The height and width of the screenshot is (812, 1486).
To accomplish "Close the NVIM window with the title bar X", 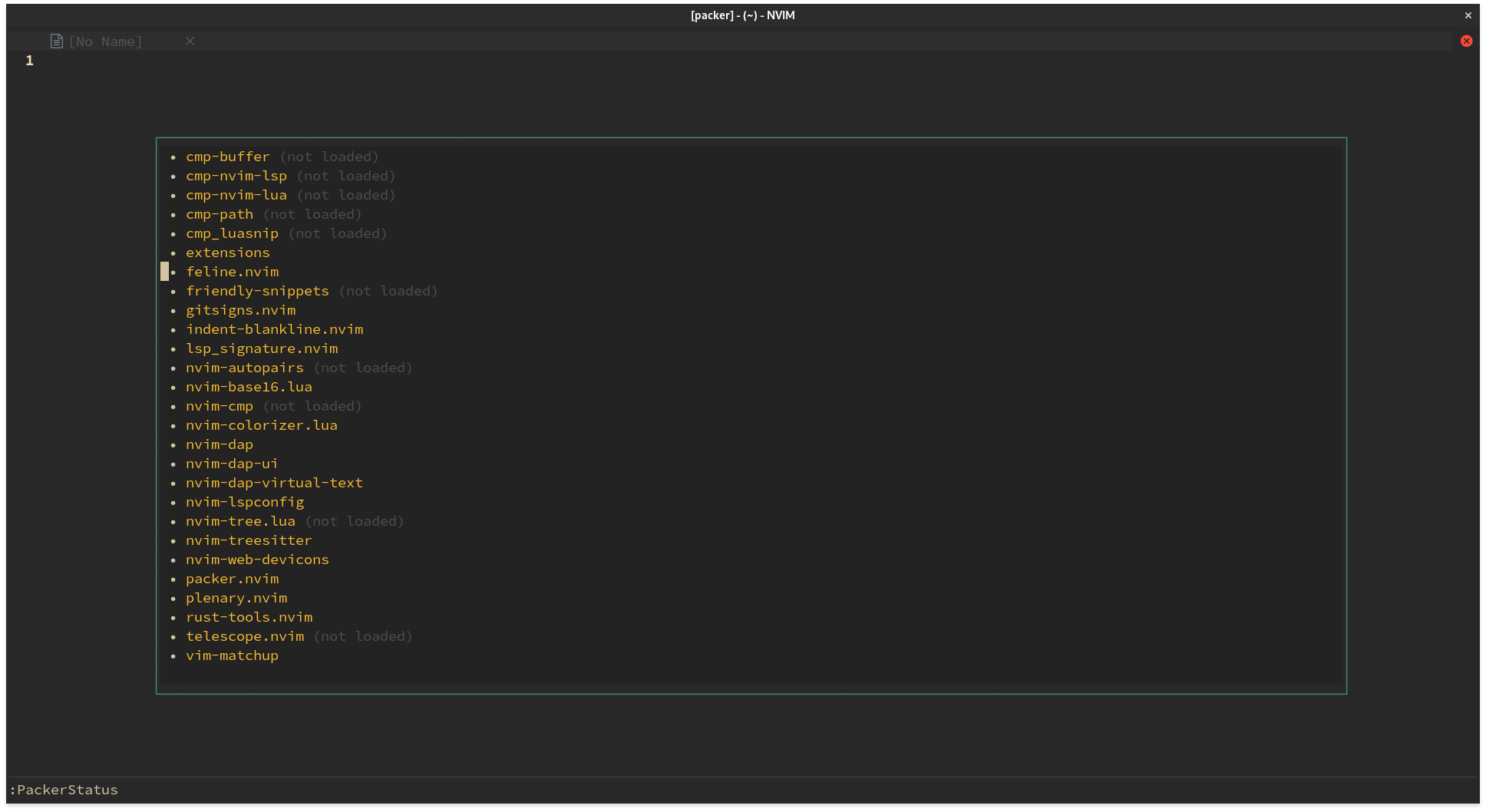I will (1468, 15).
